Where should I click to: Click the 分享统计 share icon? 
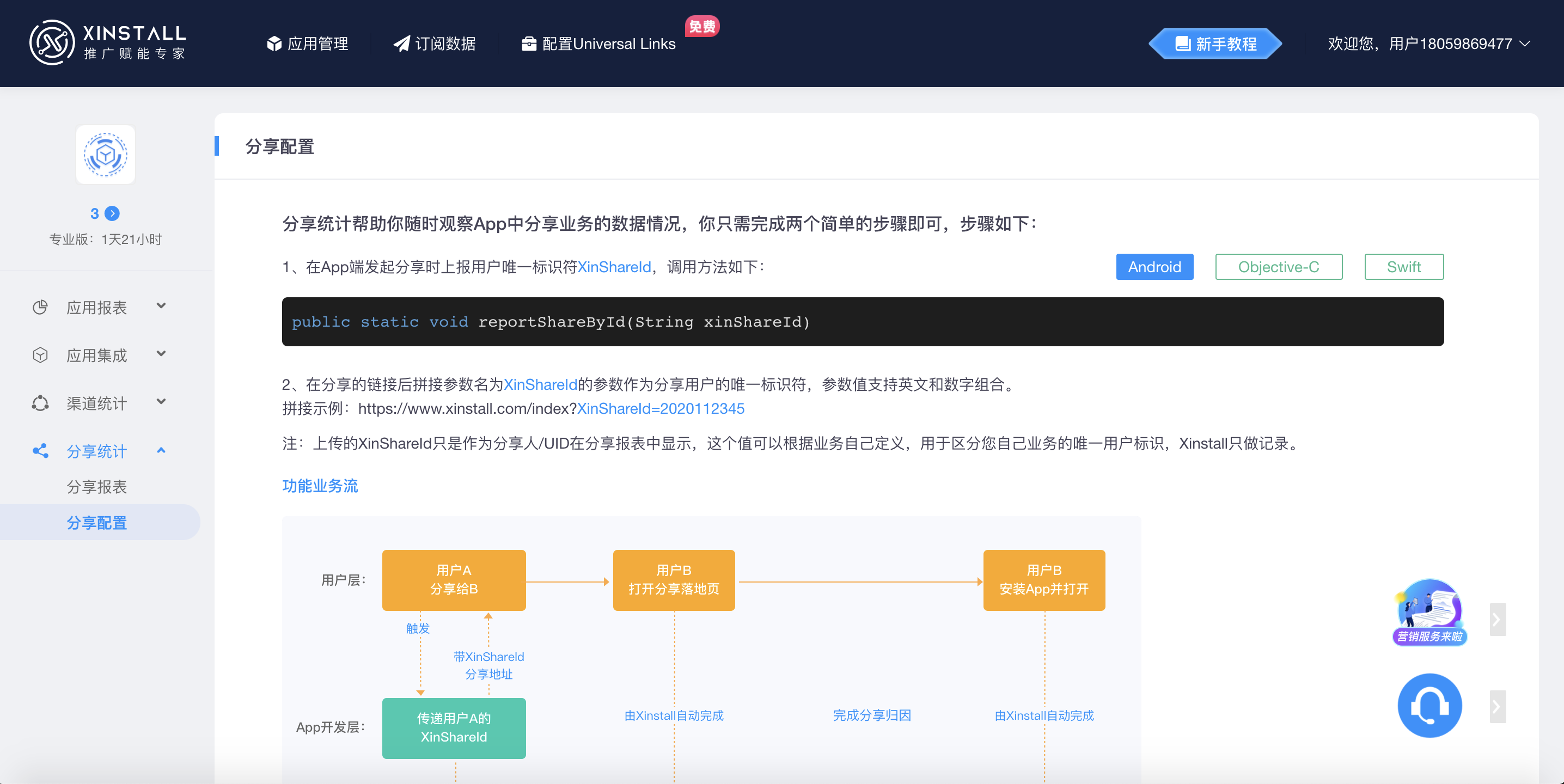click(x=40, y=451)
